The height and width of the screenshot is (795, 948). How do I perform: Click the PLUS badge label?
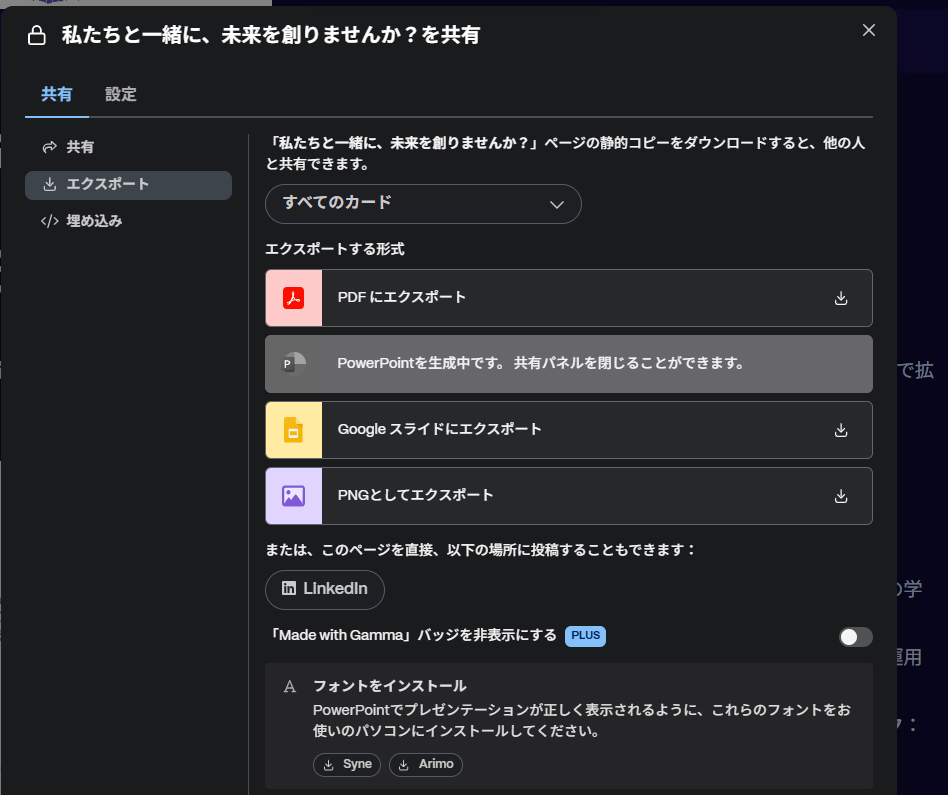pyautogui.click(x=586, y=636)
